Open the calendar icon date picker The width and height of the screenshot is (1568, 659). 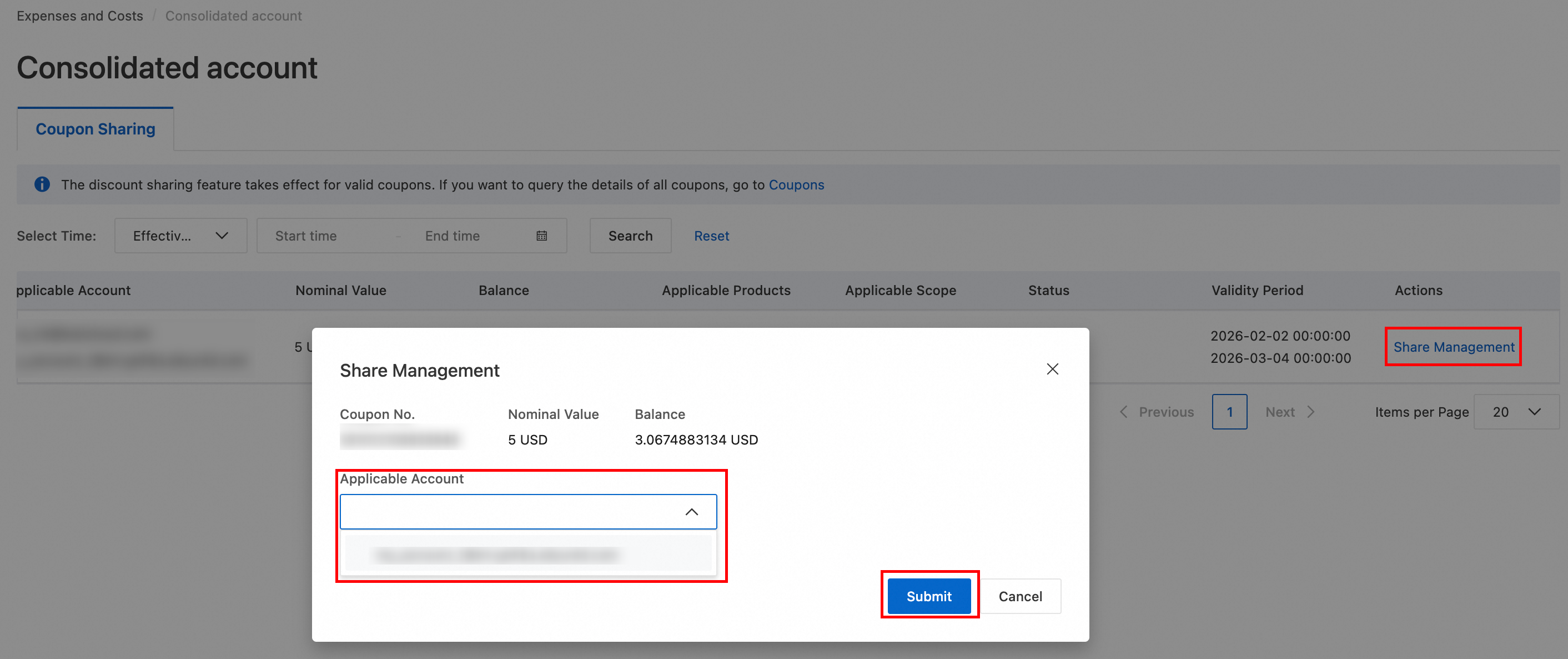541,236
